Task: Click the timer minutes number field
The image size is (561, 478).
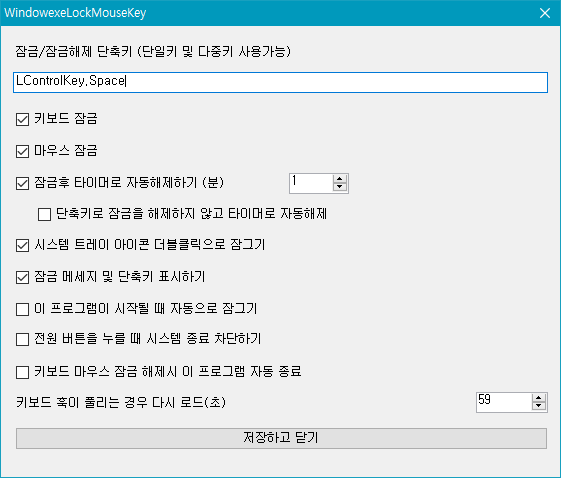Action: click(311, 183)
